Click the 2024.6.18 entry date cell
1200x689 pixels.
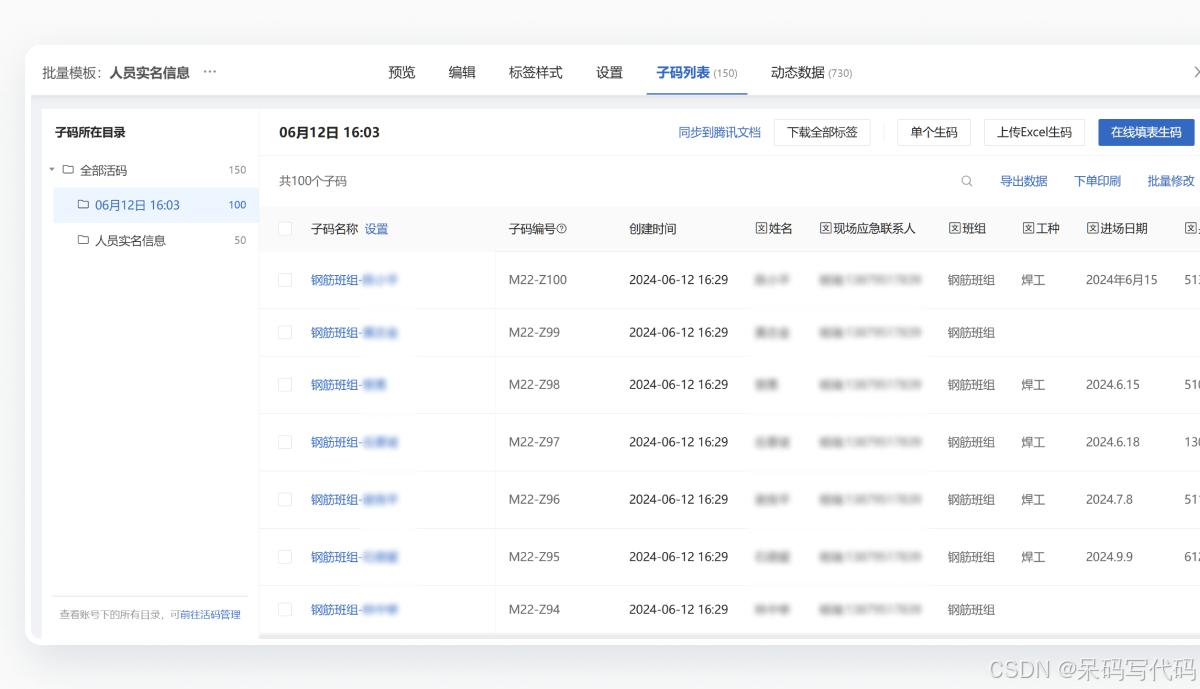[x=1113, y=442]
